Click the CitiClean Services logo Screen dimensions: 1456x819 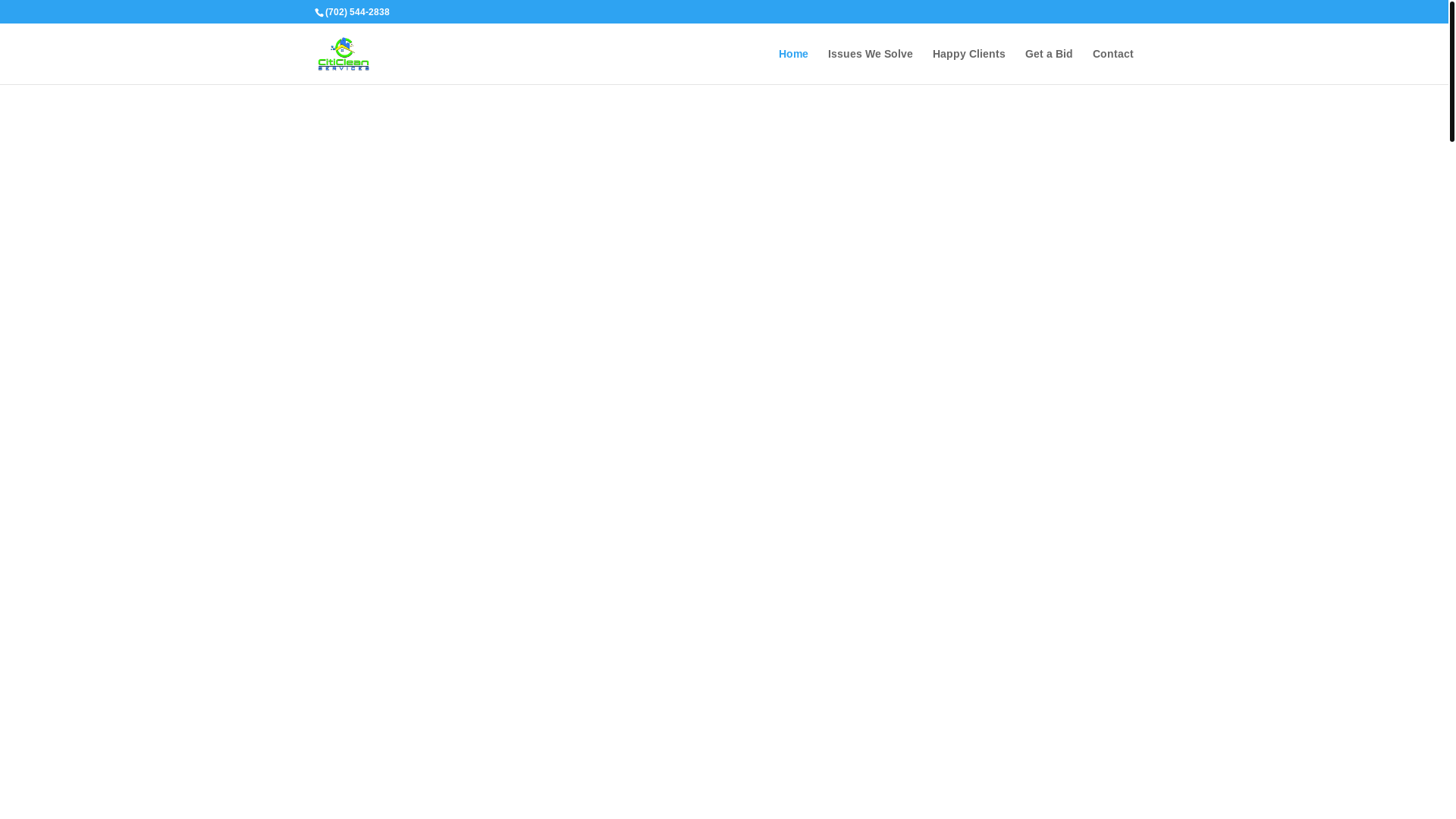(x=344, y=54)
